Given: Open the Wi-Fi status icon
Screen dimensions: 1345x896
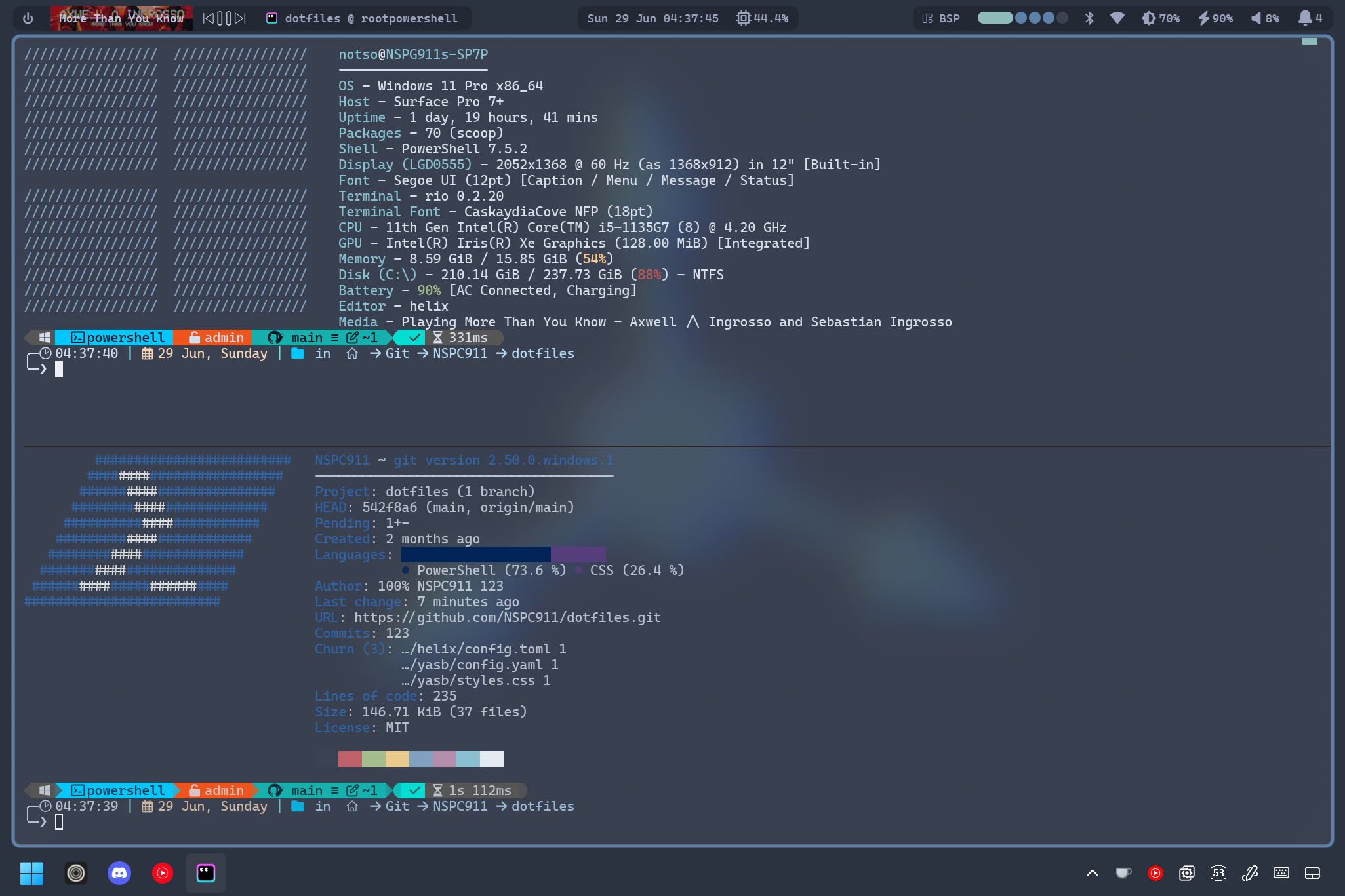Looking at the screenshot, I should (x=1117, y=18).
